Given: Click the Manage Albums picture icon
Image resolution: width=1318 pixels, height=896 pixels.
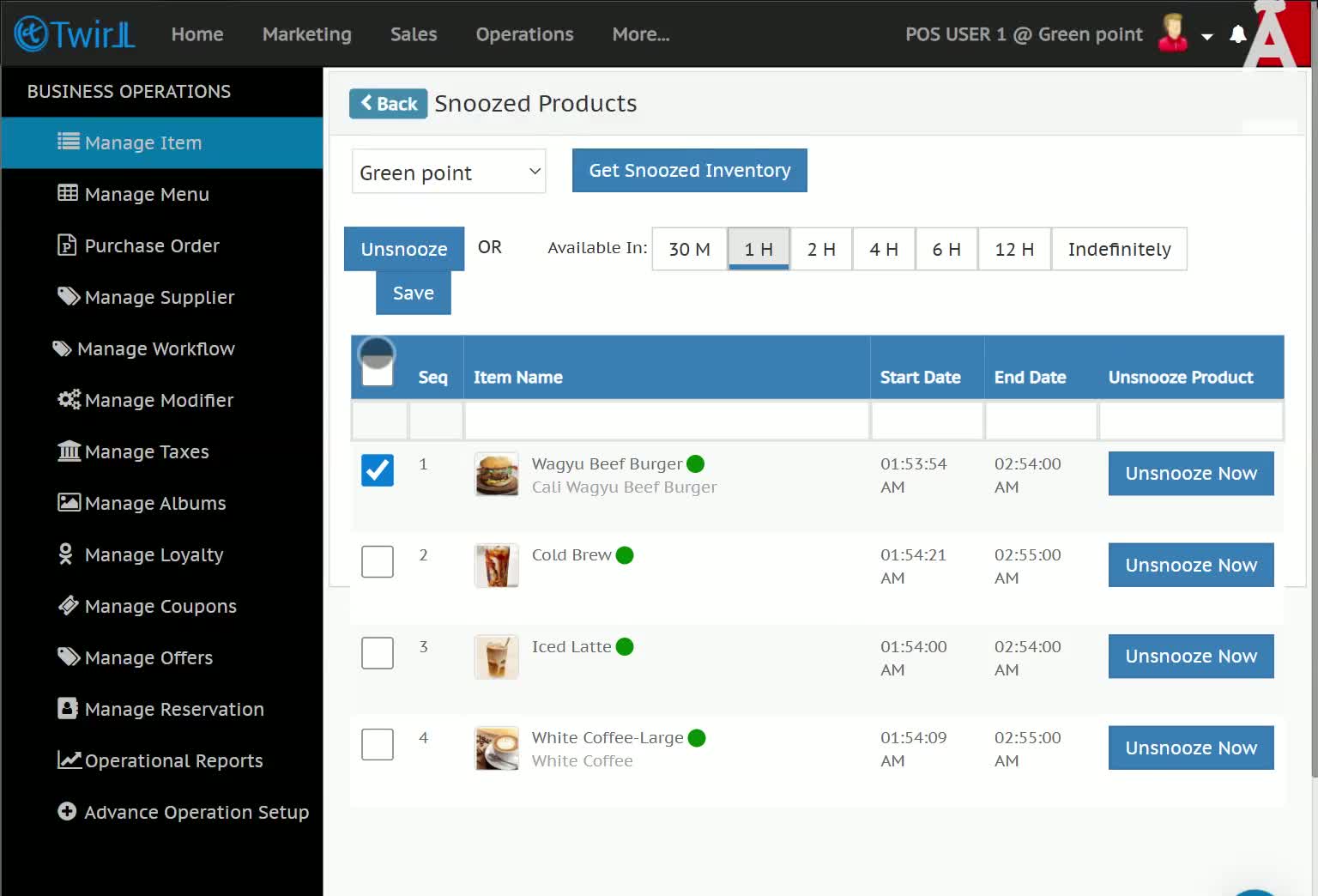Looking at the screenshot, I should tap(69, 502).
